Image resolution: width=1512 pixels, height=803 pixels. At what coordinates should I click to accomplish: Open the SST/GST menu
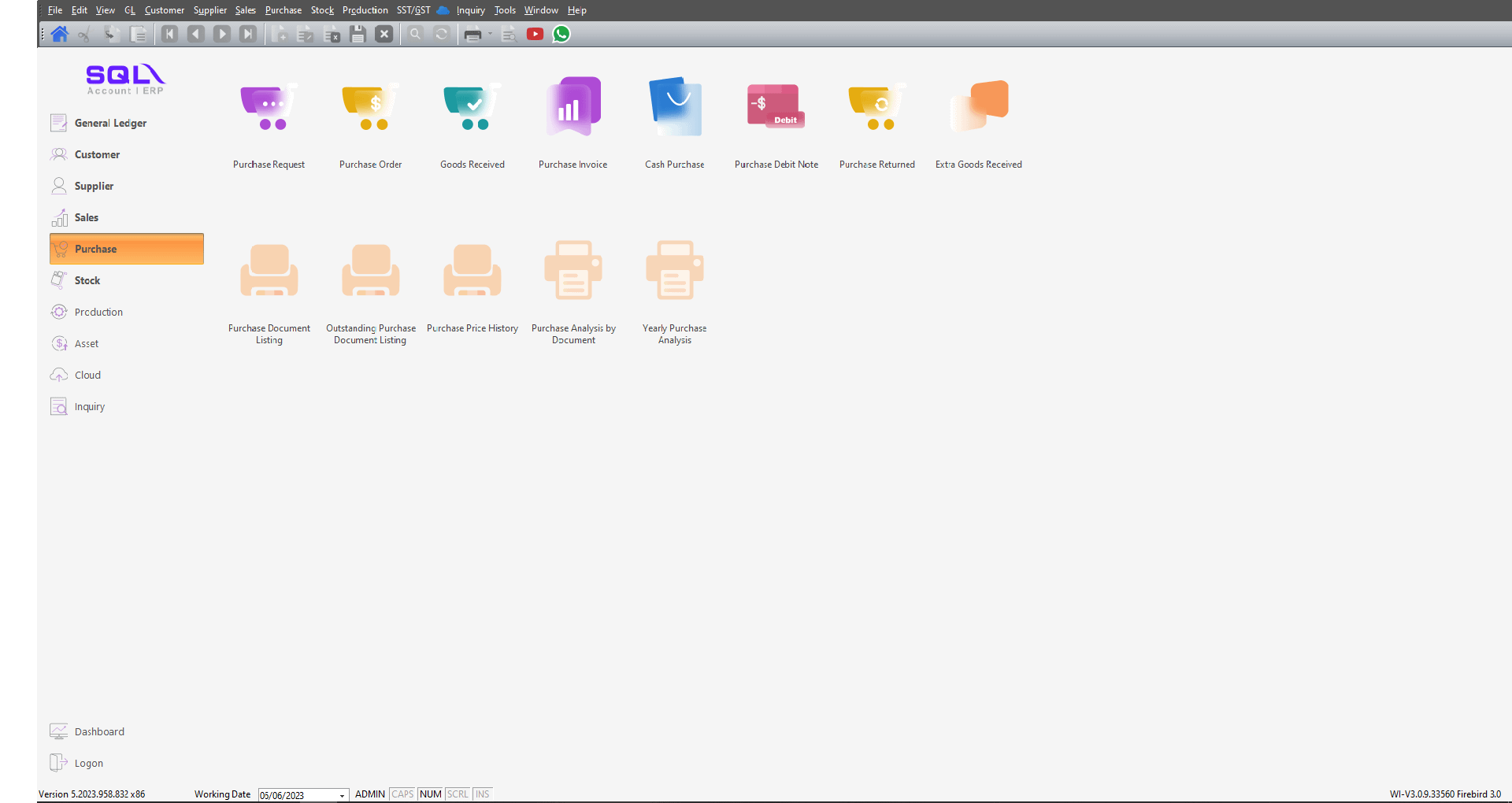pyautogui.click(x=413, y=10)
